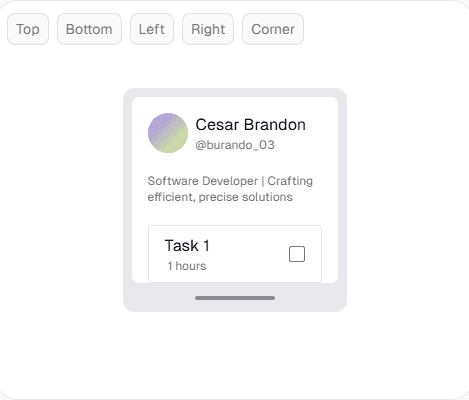Click the Cesar Brandon name heading
469x400 pixels.
click(x=250, y=125)
